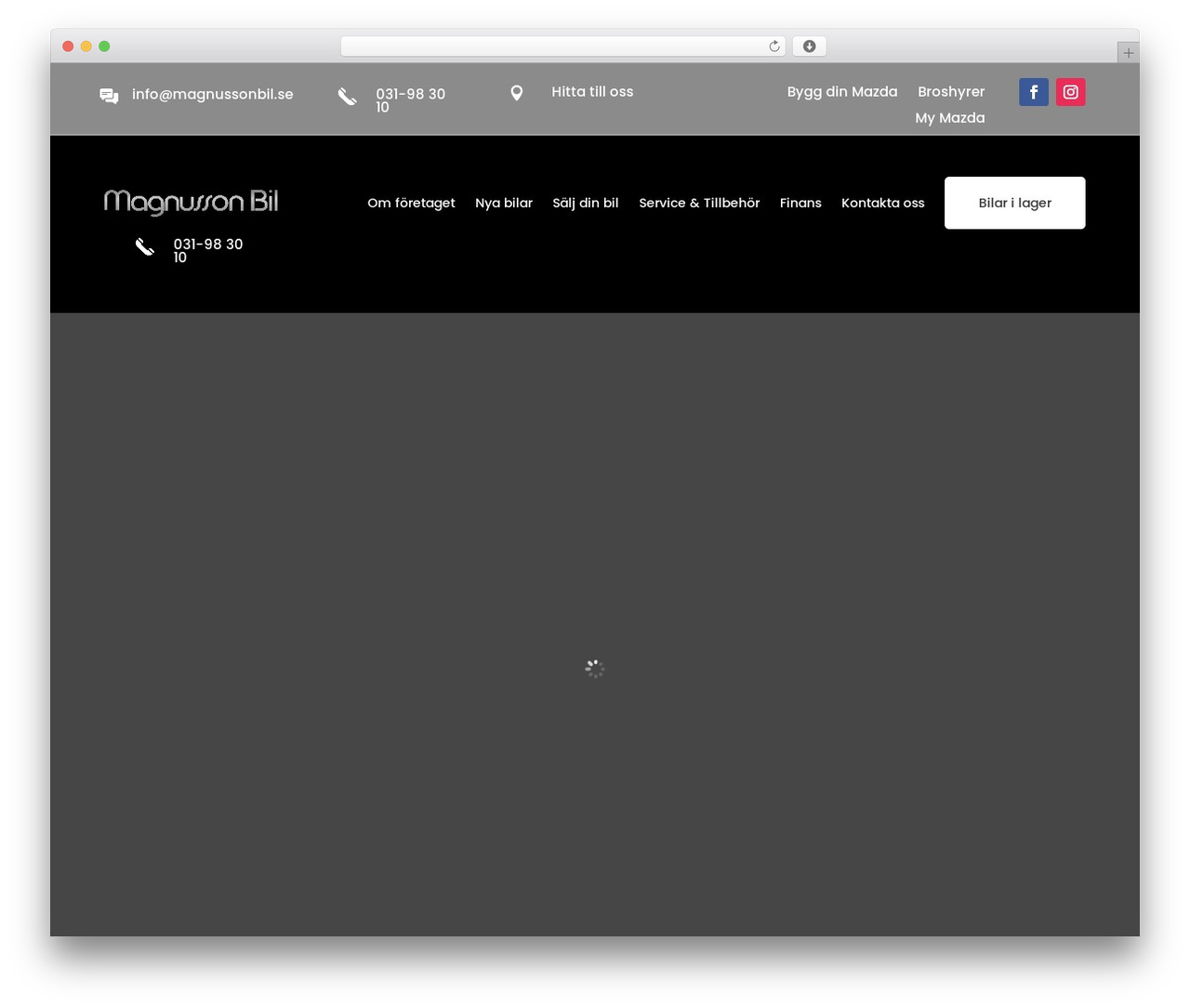
Task: Click the loading spinner in content area
Action: (595, 669)
